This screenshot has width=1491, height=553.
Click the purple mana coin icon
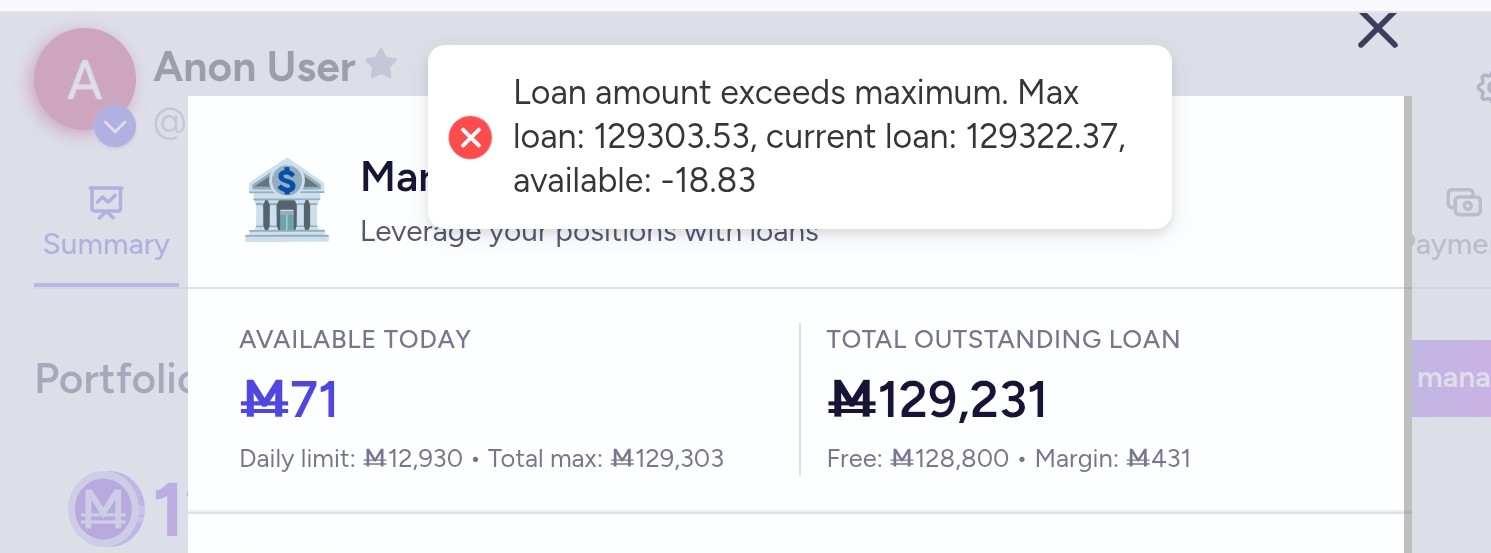pyautogui.click(x=99, y=509)
